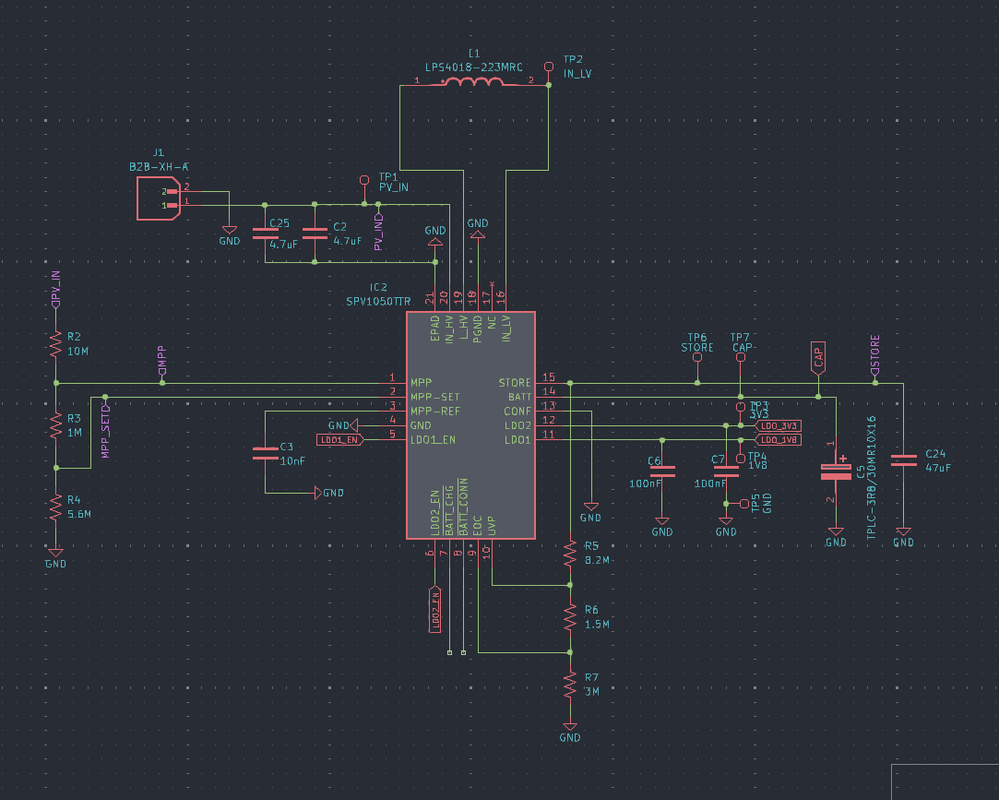
Task: Select the GND symbol under C24
Action: (903, 537)
